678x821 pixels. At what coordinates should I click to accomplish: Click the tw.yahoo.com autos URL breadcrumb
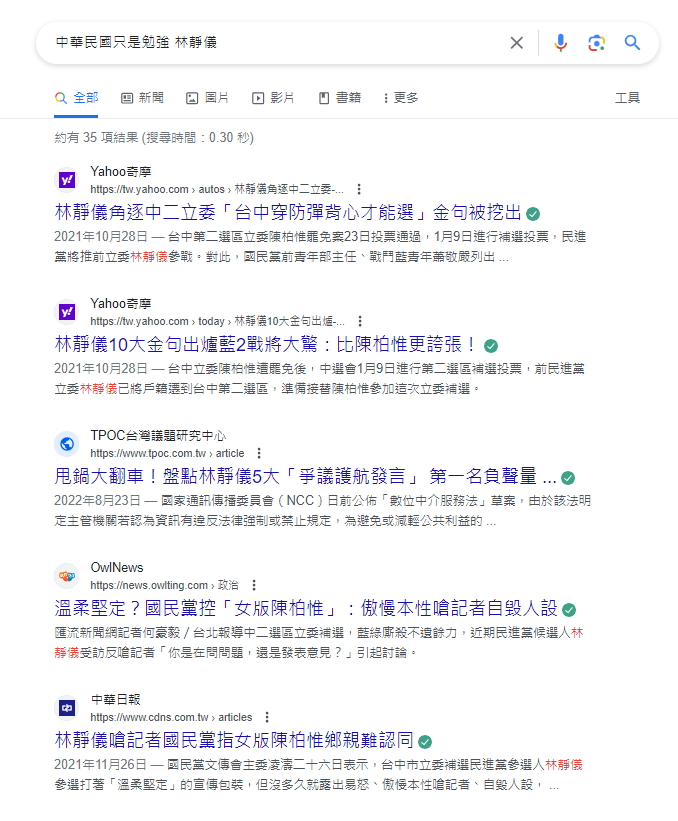[217, 190]
